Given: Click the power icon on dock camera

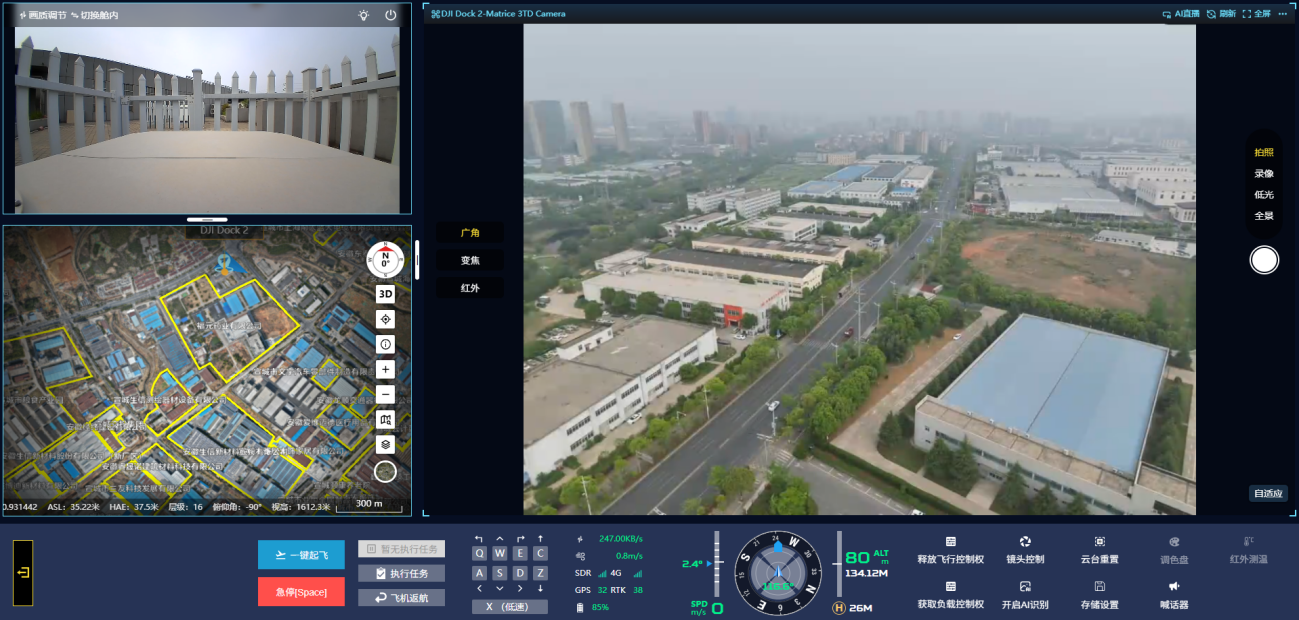Looking at the screenshot, I should [x=390, y=15].
